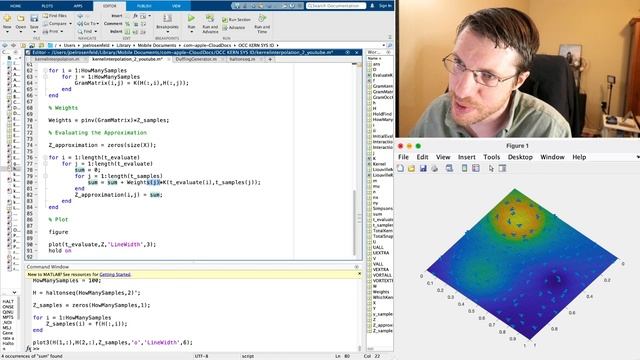Click Open File icon in Figure 1 toolbar
Image resolution: width=640 pixels, height=360 pixels.
(x=411, y=168)
